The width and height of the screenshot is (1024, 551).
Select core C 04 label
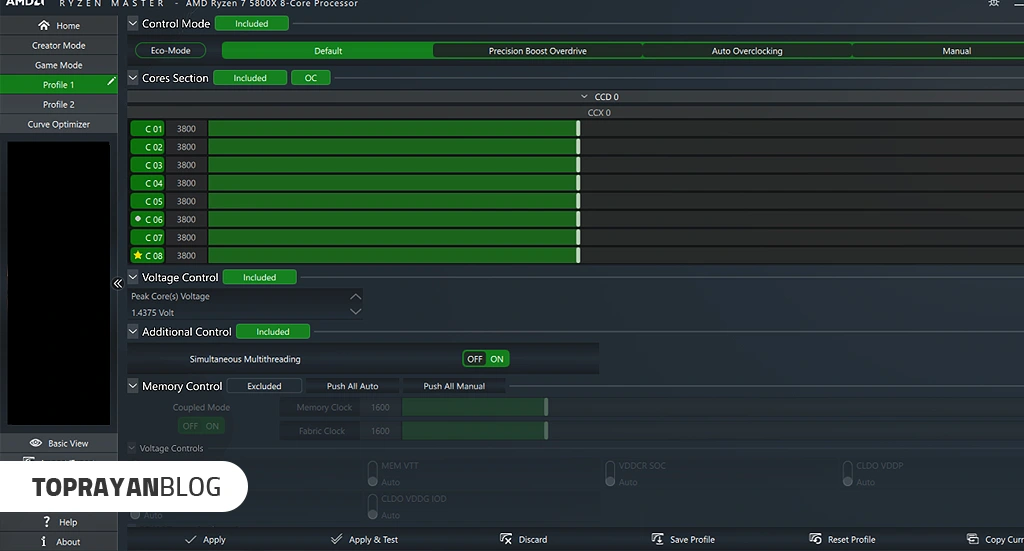148,183
